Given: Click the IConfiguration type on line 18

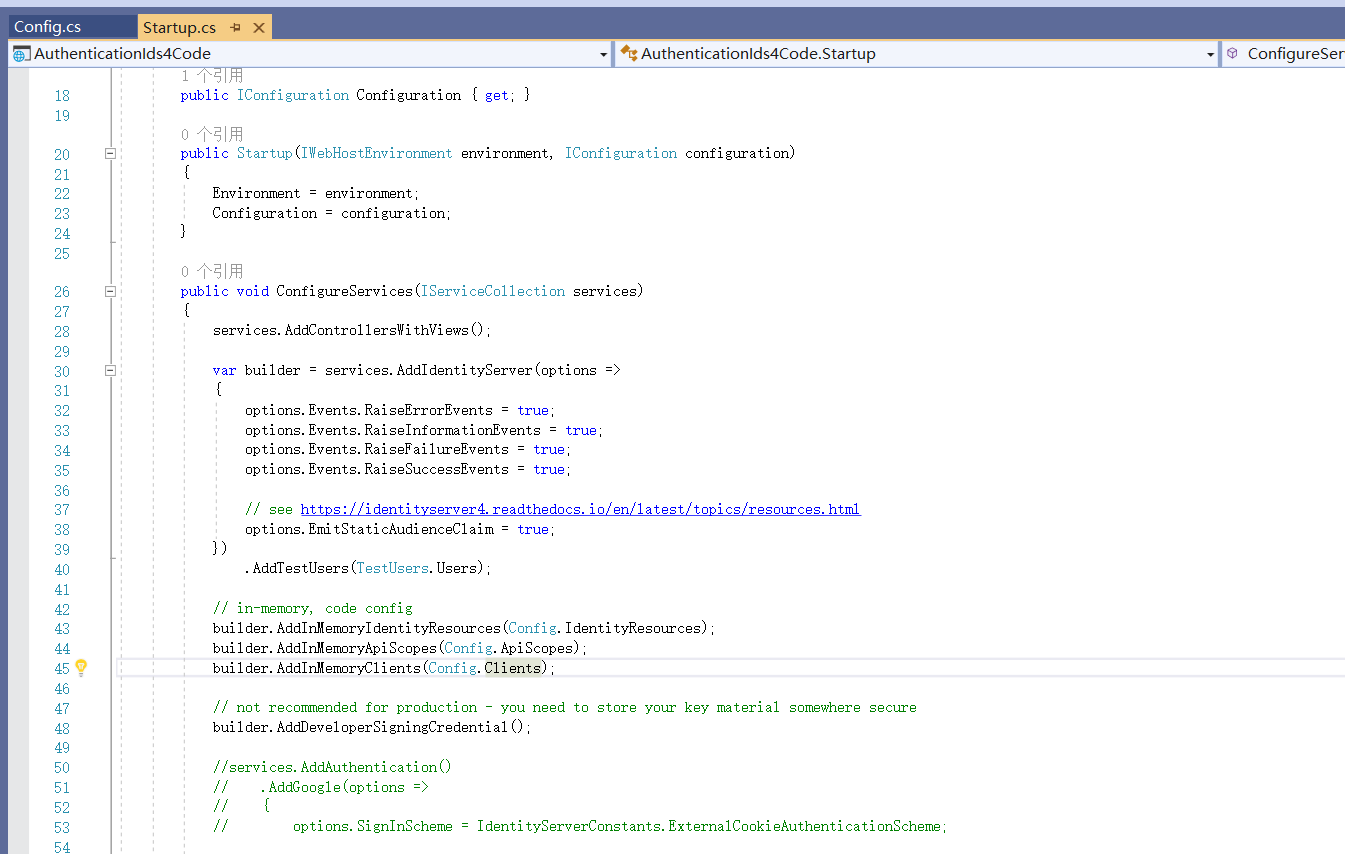Looking at the screenshot, I should [x=292, y=95].
